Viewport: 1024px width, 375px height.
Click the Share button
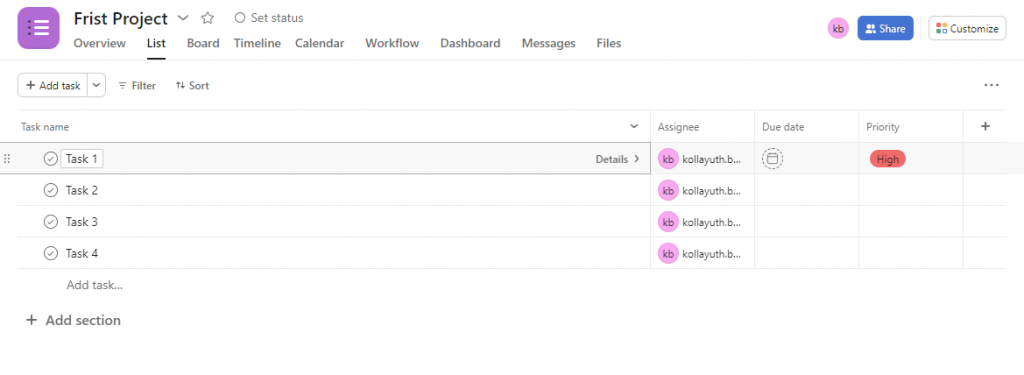[x=885, y=28]
